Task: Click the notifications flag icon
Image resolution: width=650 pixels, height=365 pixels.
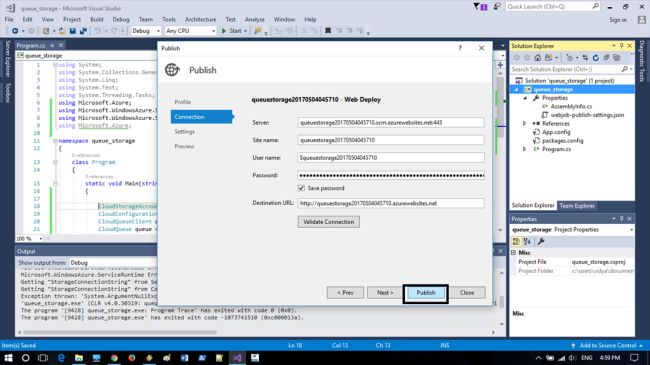Action: [480, 7]
